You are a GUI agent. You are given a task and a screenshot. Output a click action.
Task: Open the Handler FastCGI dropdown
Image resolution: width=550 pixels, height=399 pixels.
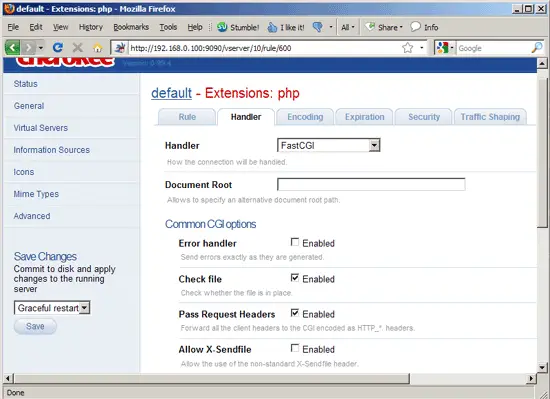329,145
